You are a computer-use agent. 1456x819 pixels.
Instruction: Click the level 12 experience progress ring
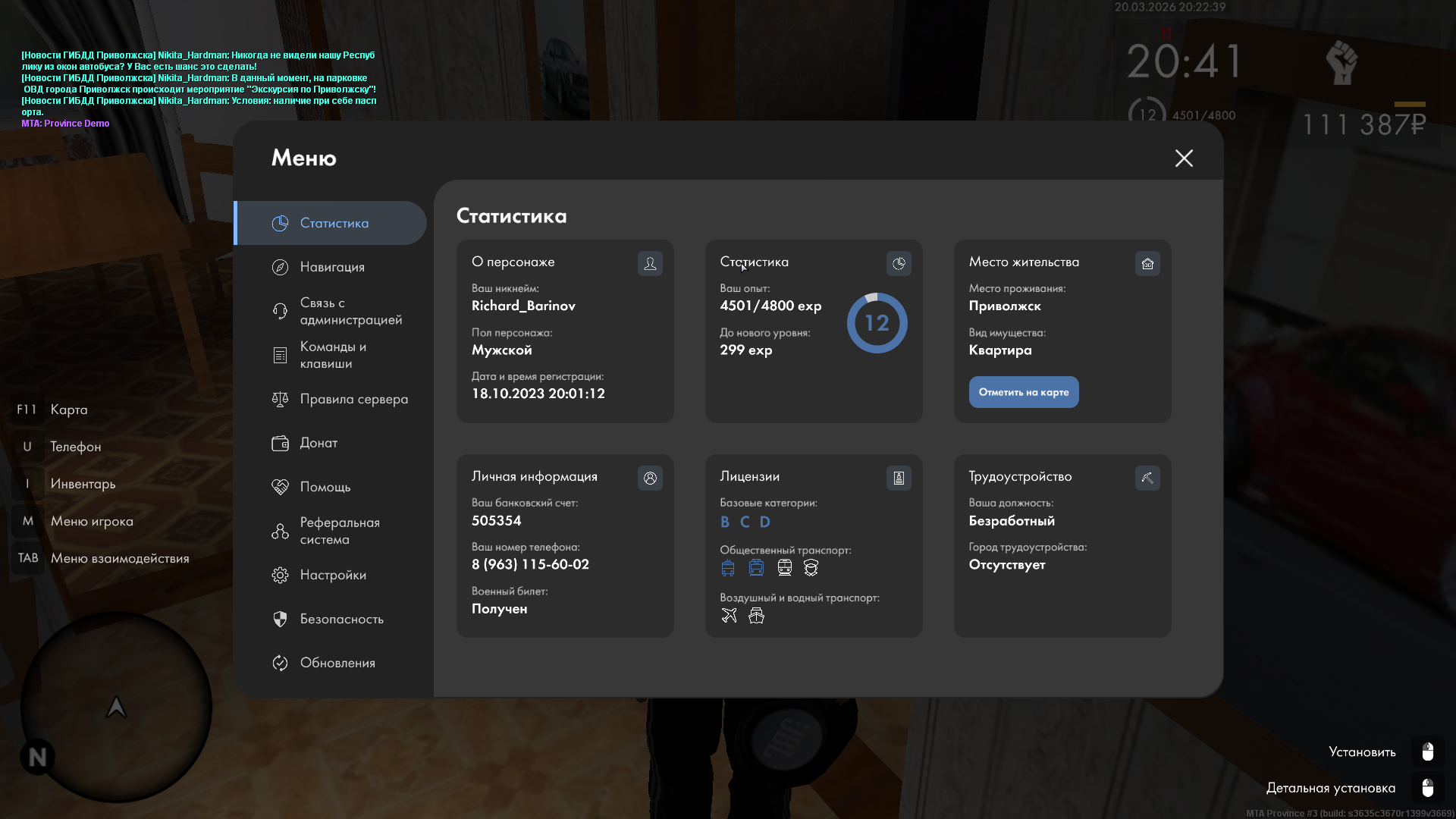(877, 323)
